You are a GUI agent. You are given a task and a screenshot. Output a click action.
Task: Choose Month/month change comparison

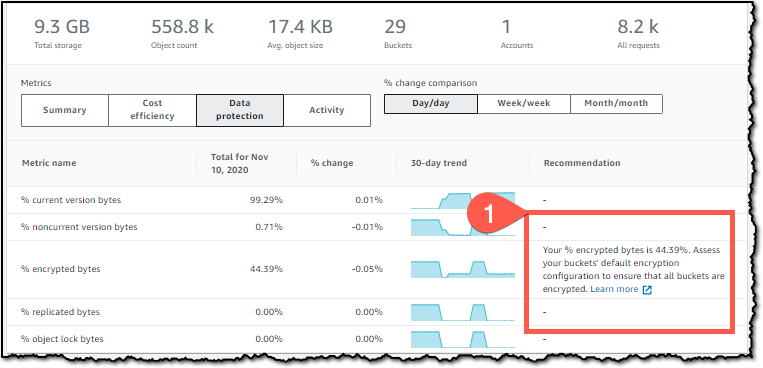(x=616, y=104)
